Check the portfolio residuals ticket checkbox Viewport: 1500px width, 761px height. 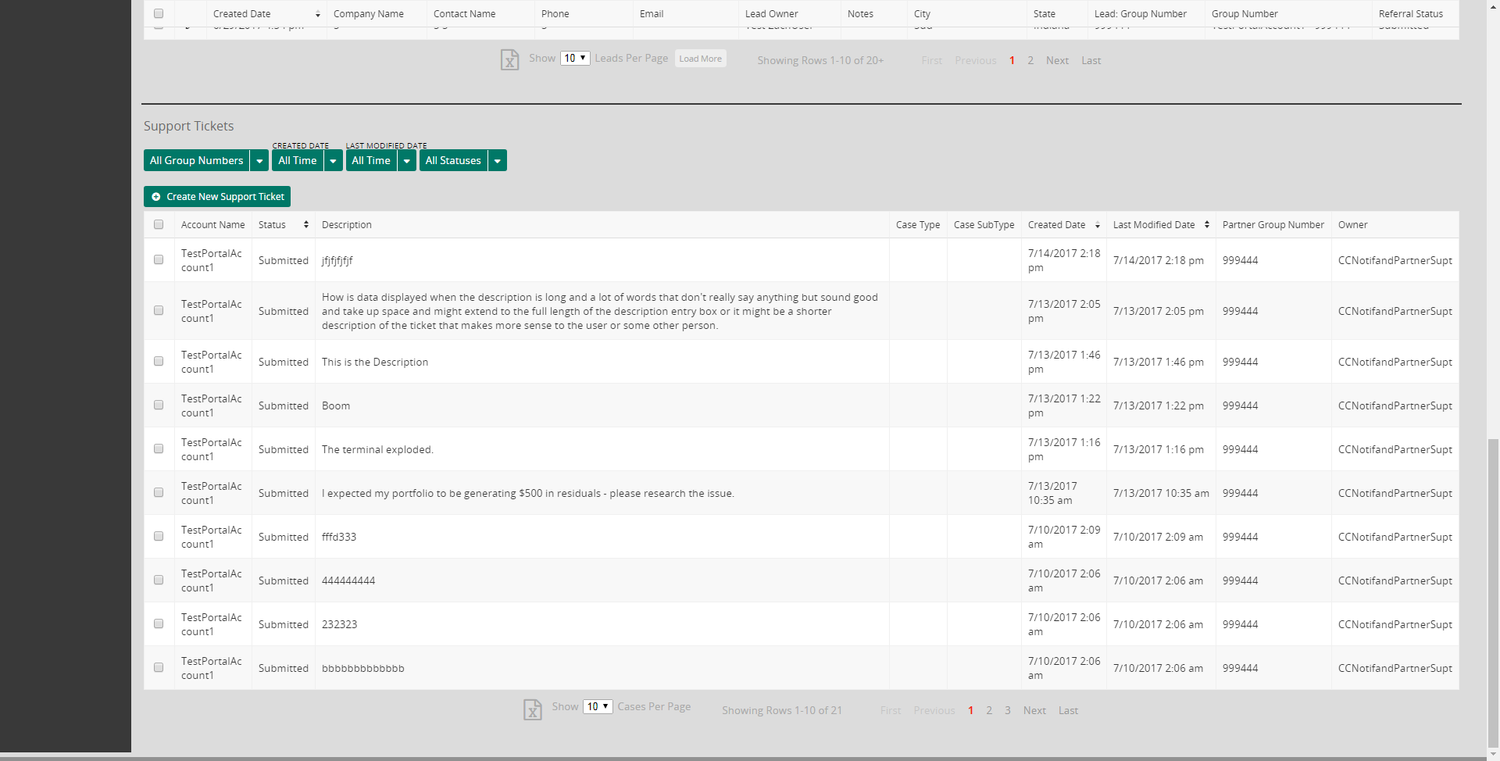[158, 492]
